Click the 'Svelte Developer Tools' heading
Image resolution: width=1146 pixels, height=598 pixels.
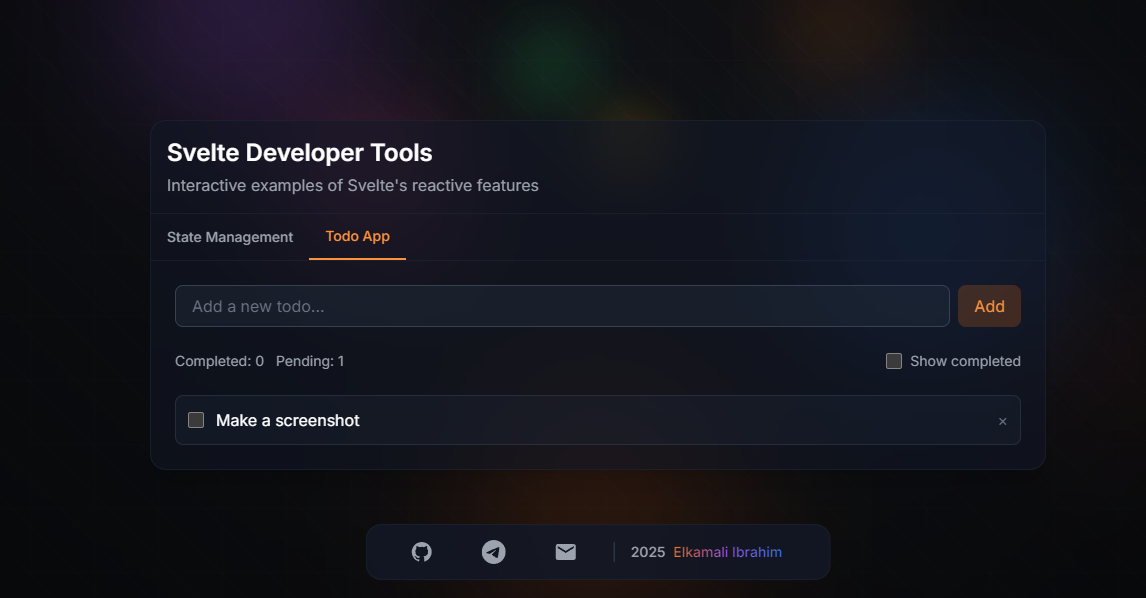pyautogui.click(x=300, y=153)
